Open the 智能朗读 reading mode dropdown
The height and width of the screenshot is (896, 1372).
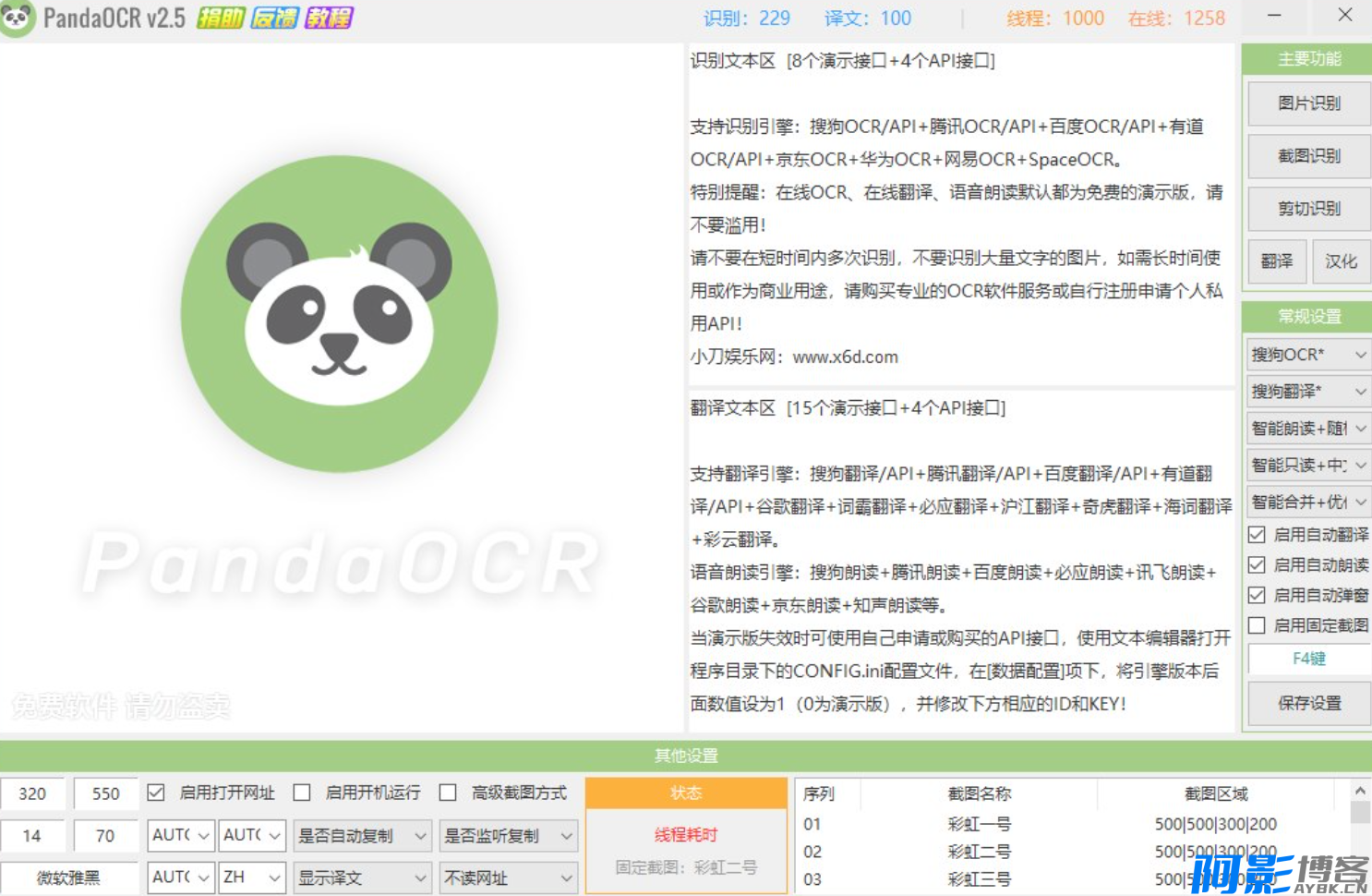[1308, 429]
